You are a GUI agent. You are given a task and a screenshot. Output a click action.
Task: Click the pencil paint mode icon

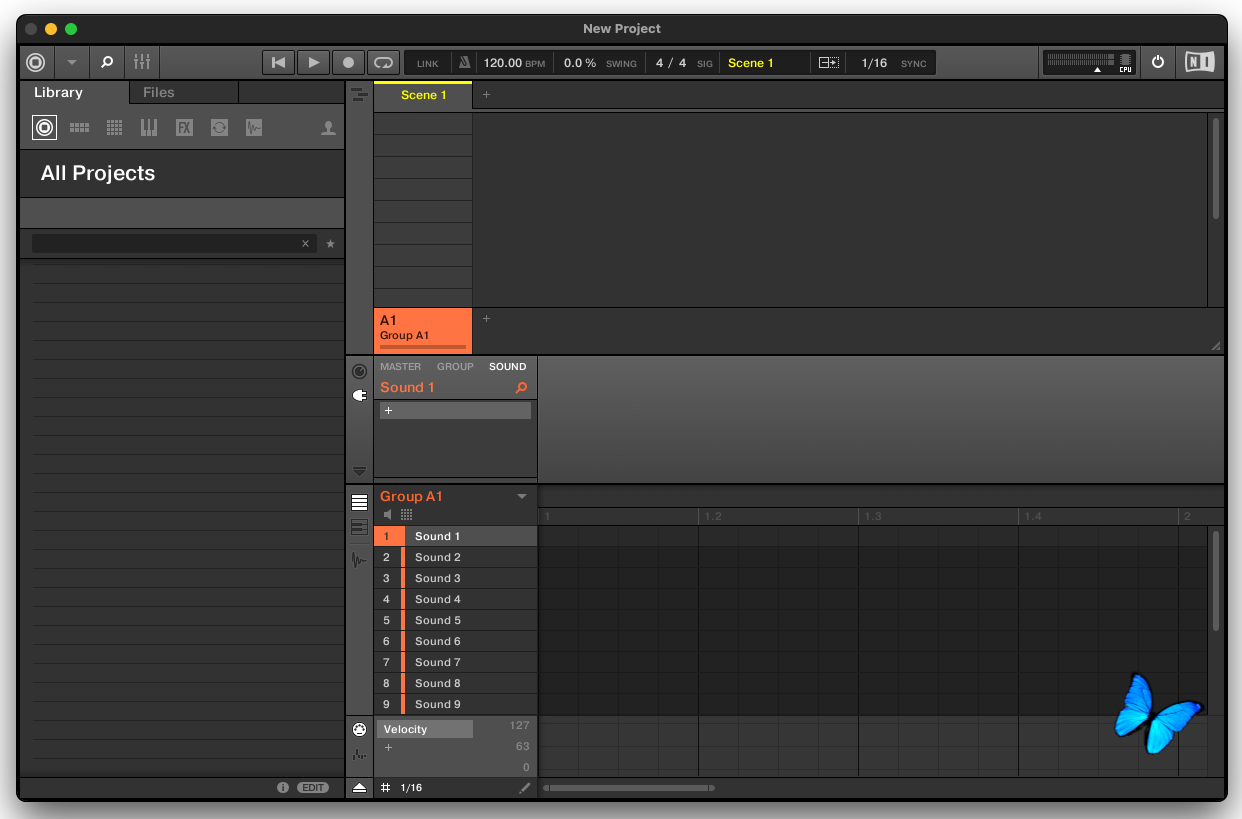tap(525, 788)
